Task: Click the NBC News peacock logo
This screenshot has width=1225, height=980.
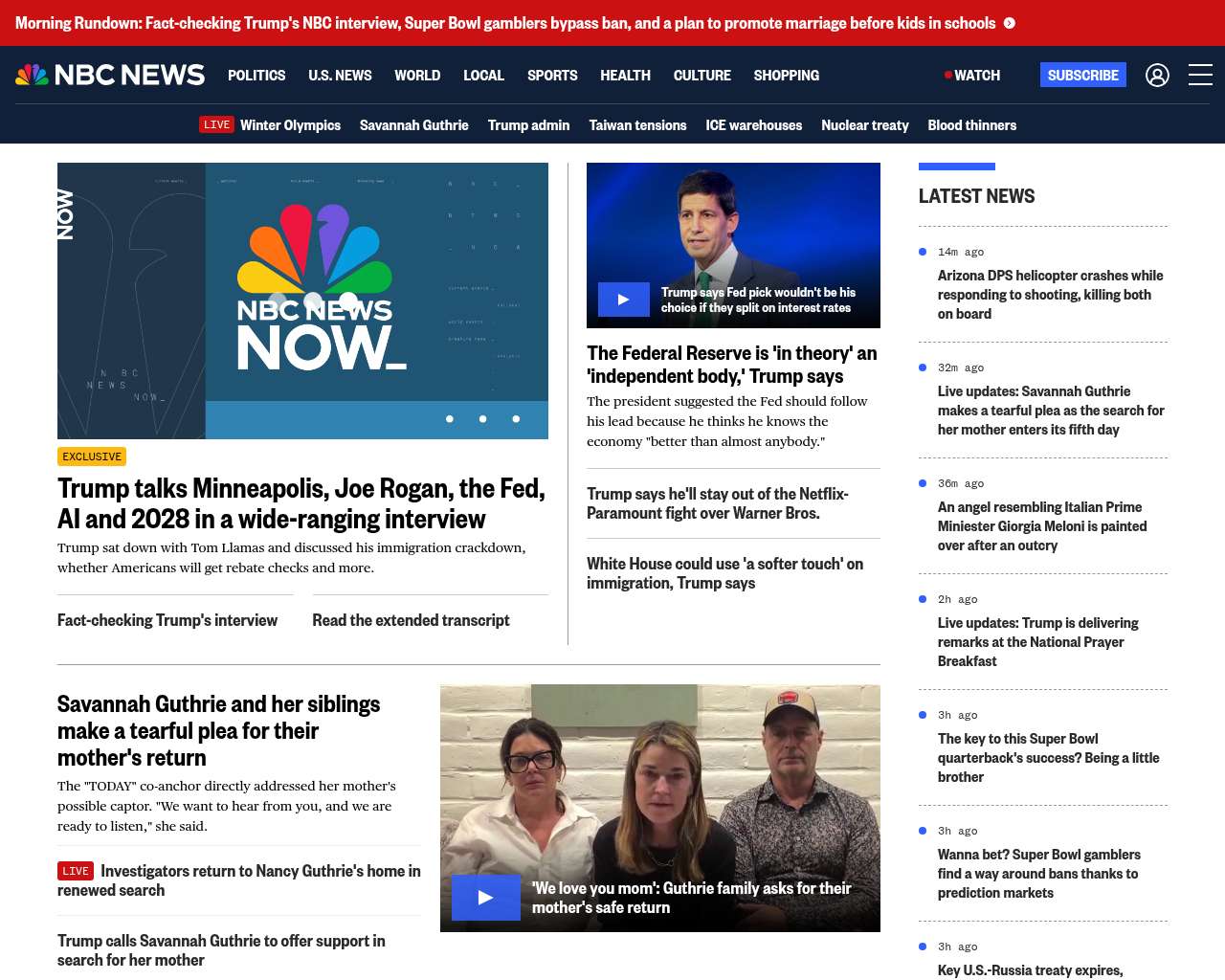Action: point(110,75)
